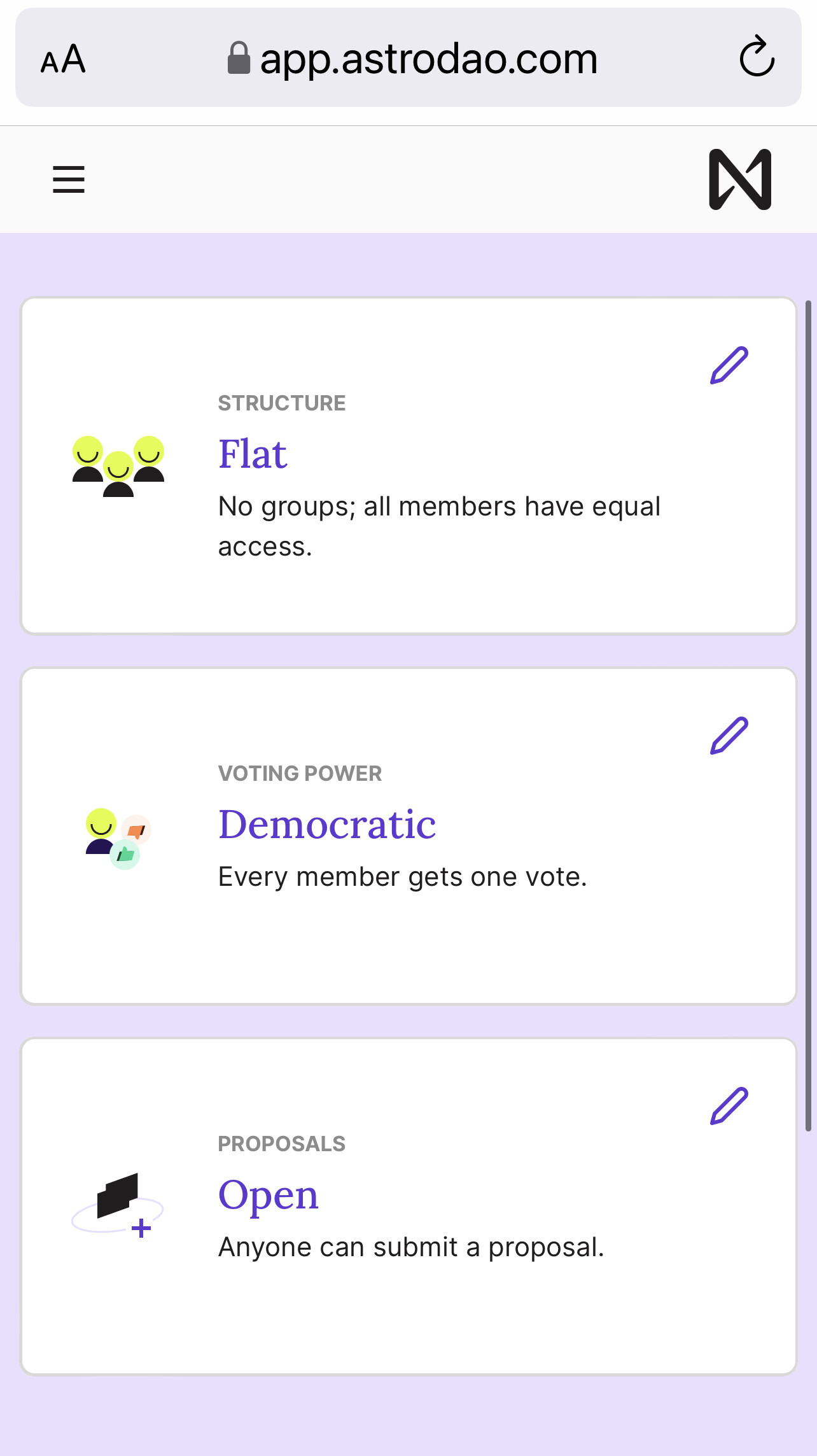Click the three-members Flat structure illustration

(118, 466)
